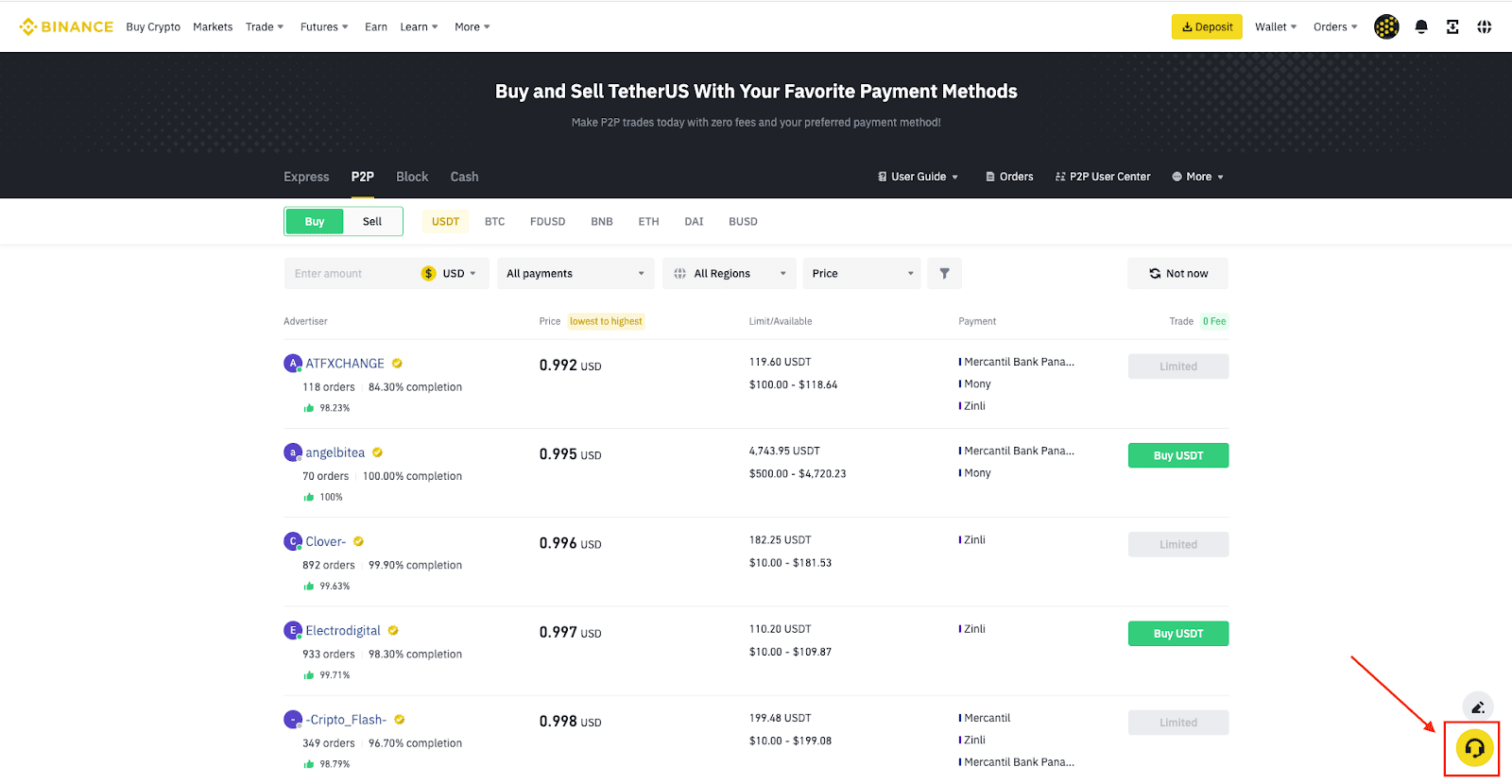1512x784 pixels.
Task: Click the 0 Fee badge
Action: 1214,321
